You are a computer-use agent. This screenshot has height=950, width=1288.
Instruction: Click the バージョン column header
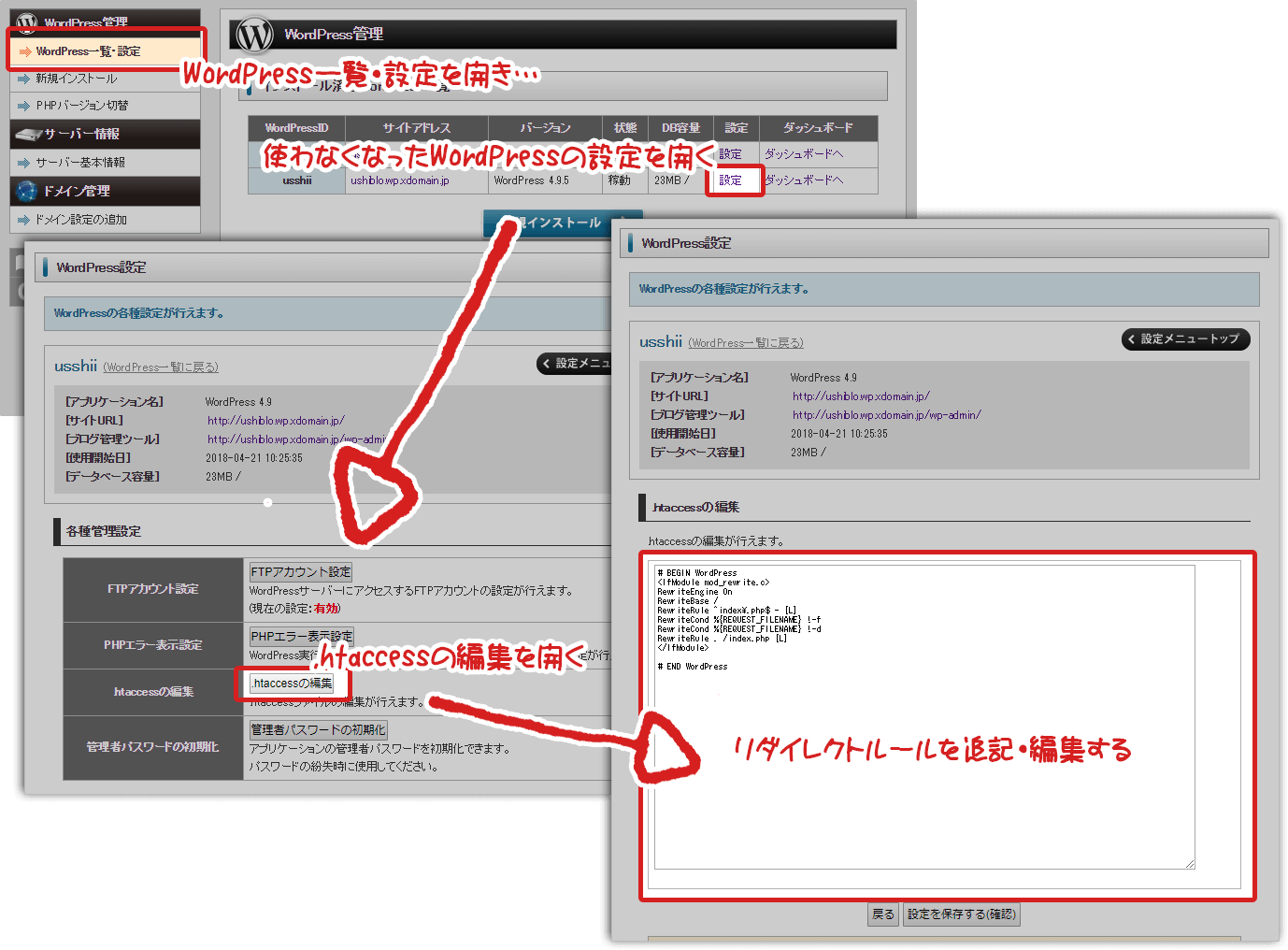coord(546,128)
